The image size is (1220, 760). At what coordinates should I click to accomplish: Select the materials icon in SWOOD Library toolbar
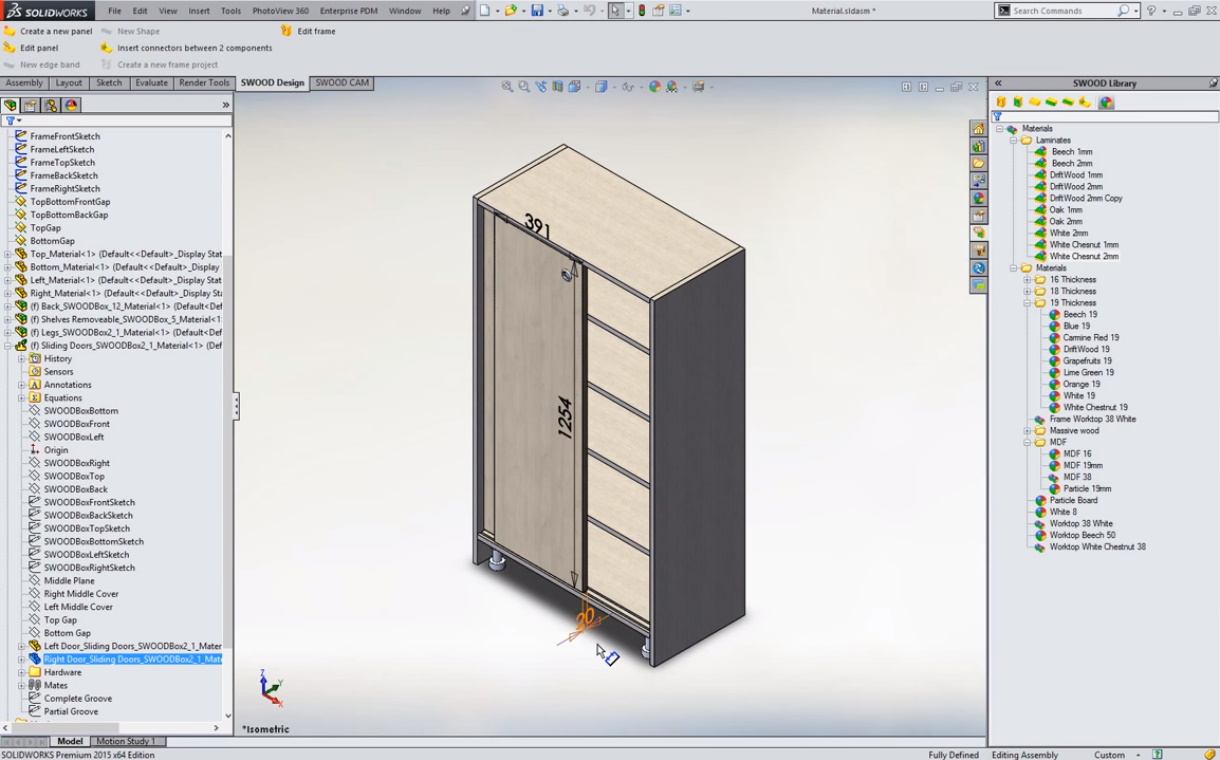click(1106, 102)
